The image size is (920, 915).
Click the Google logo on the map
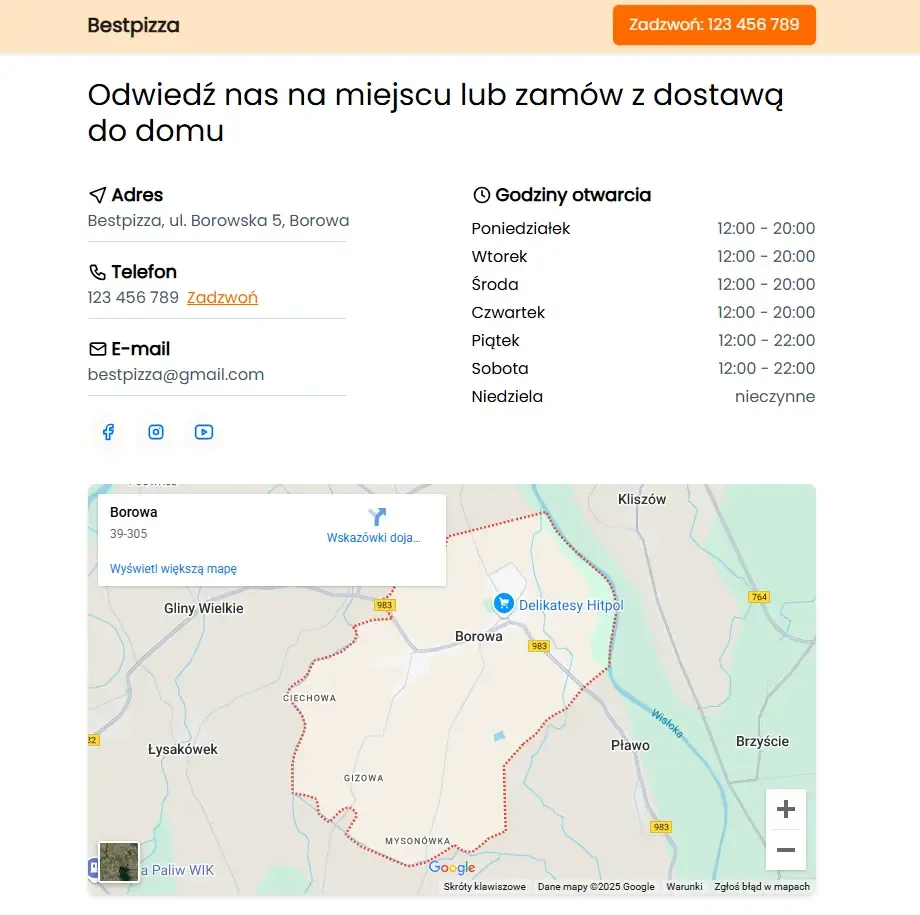pyautogui.click(x=453, y=867)
